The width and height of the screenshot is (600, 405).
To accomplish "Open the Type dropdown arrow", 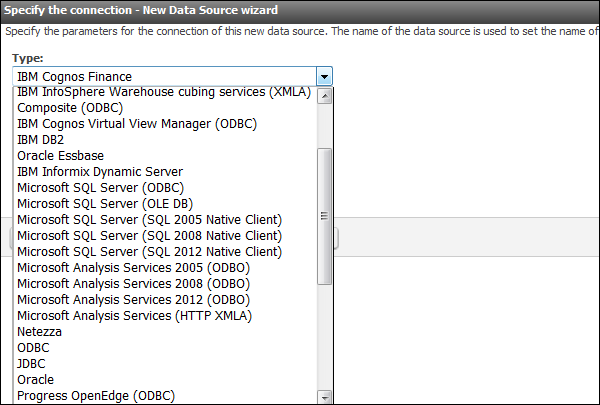I will click(324, 77).
